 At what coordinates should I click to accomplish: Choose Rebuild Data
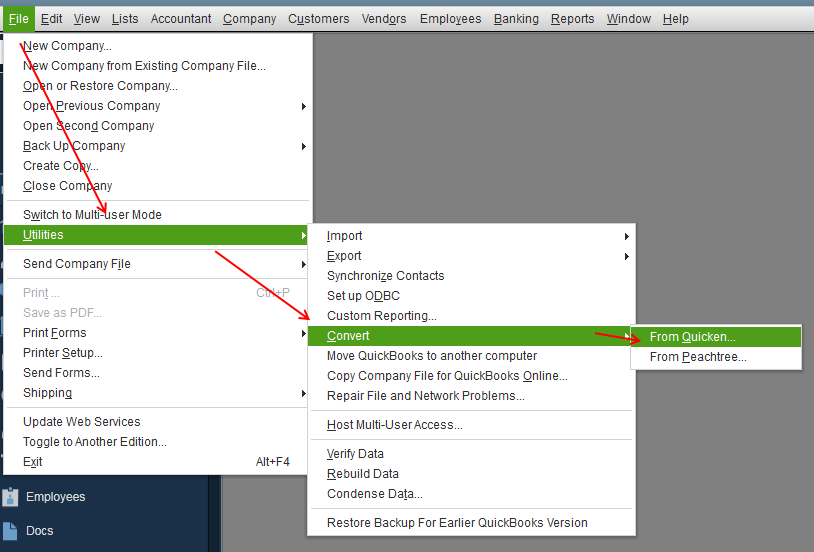[471, 474]
